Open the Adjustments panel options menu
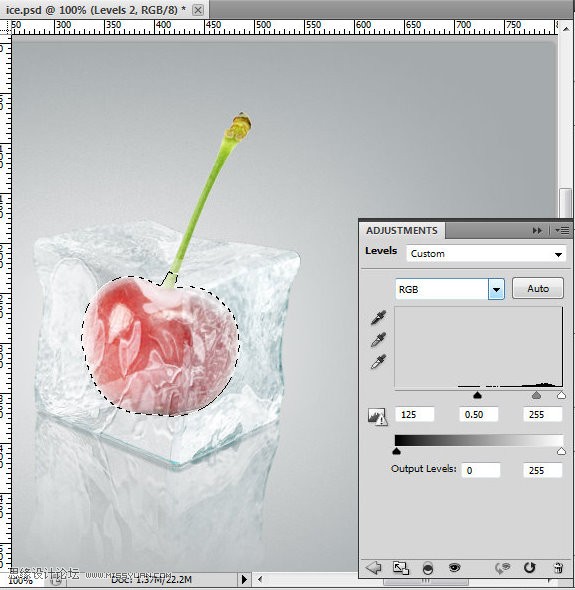Viewport: 575px width, 590px height. pos(562,230)
